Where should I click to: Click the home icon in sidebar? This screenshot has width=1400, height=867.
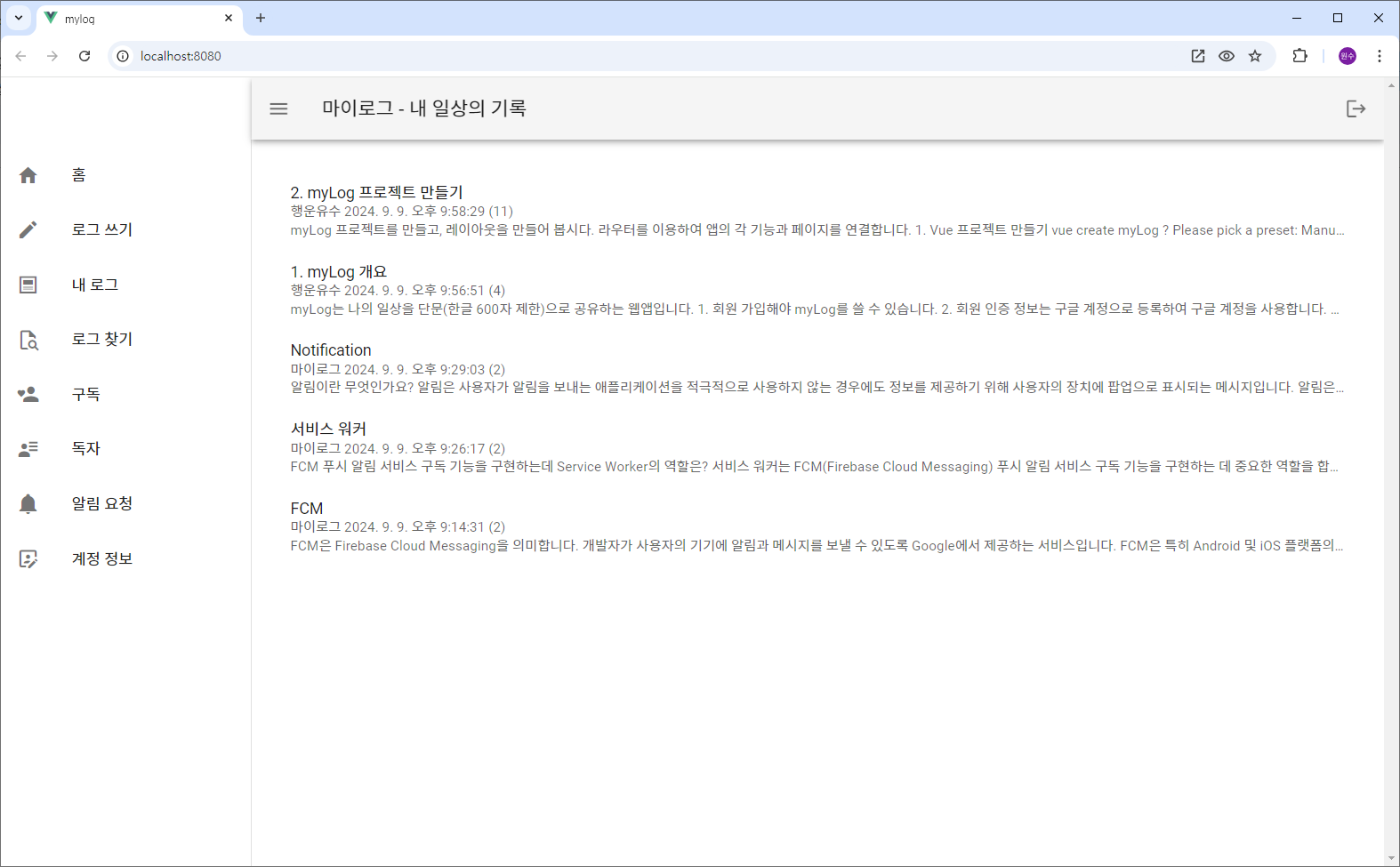point(28,175)
